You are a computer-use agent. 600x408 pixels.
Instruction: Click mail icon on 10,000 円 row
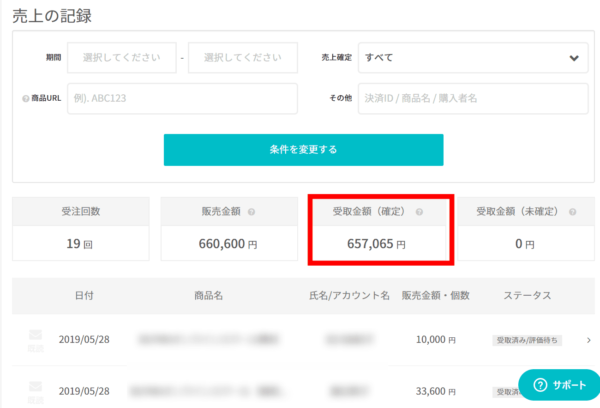coord(36,335)
